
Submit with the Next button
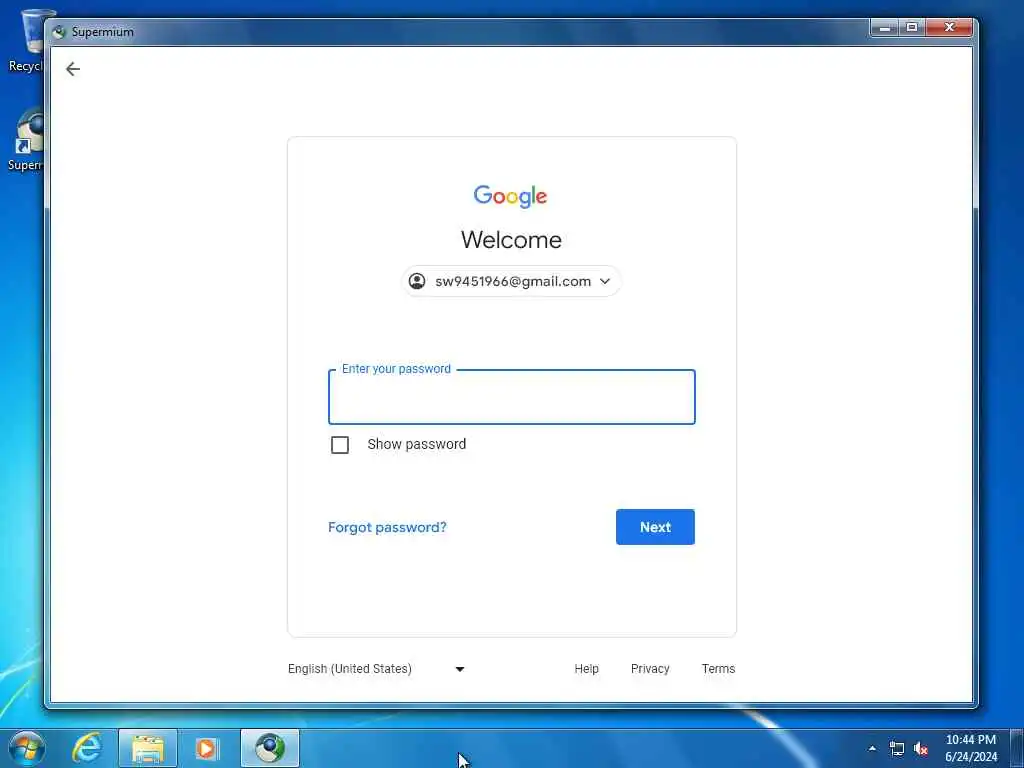(655, 527)
